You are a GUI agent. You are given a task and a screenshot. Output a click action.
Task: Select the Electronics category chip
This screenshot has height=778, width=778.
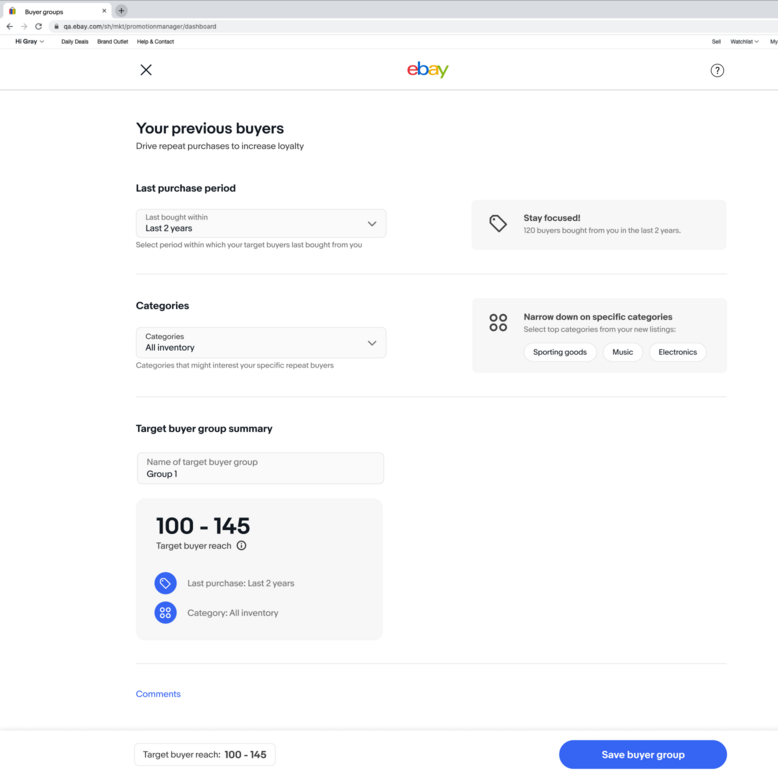(x=677, y=352)
